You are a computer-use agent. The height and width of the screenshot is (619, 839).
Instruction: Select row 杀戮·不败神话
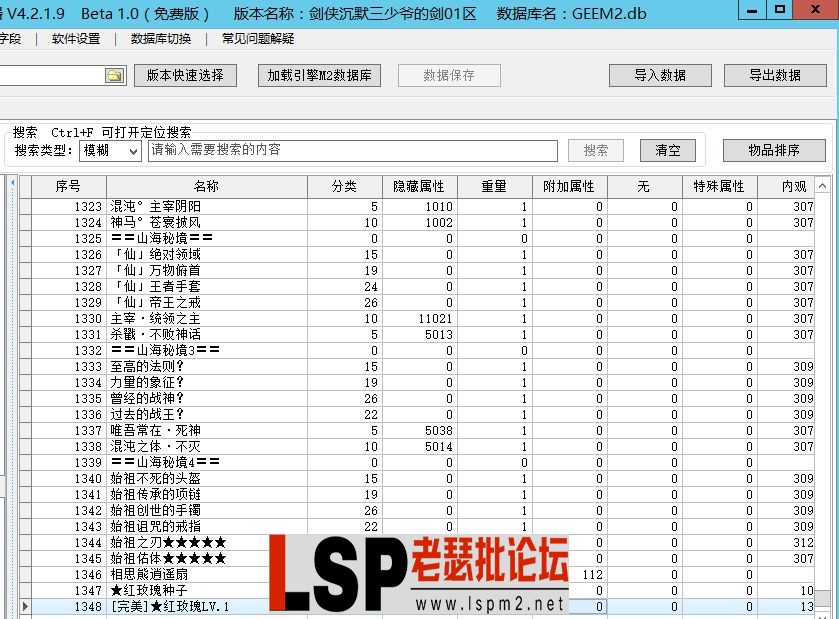coord(417,335)
